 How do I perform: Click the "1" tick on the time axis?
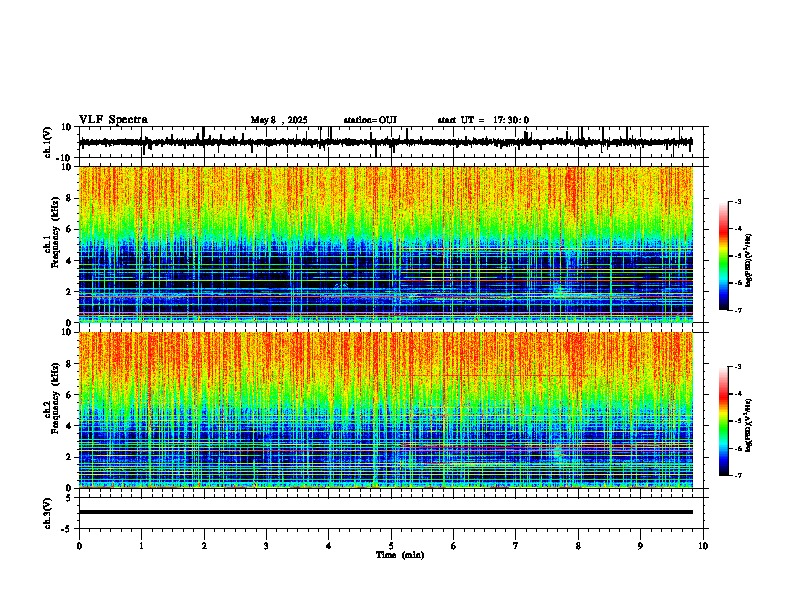[x=141, y=546]
